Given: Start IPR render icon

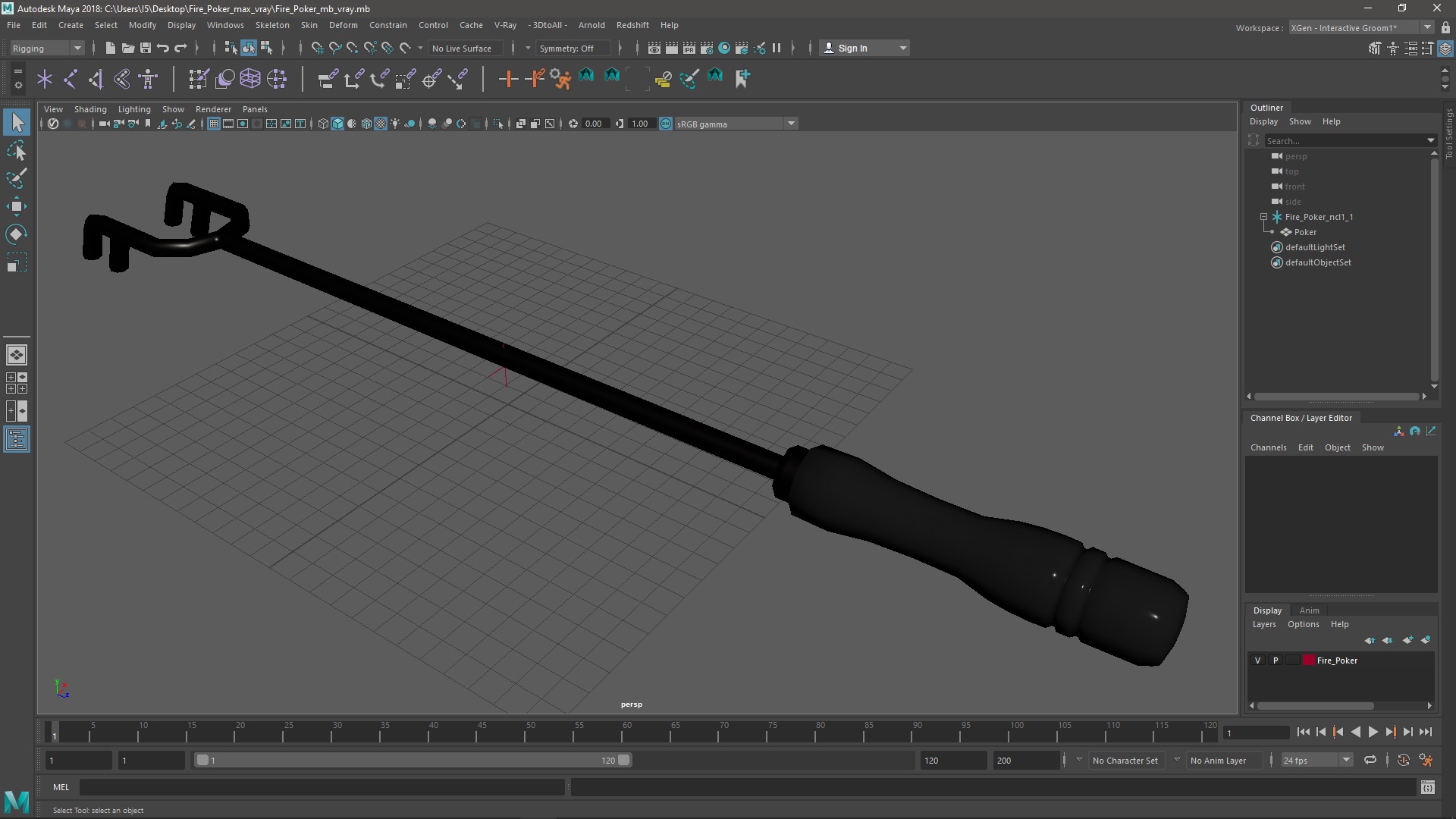Looking at the screenshot, I should (x=689, y=48).
